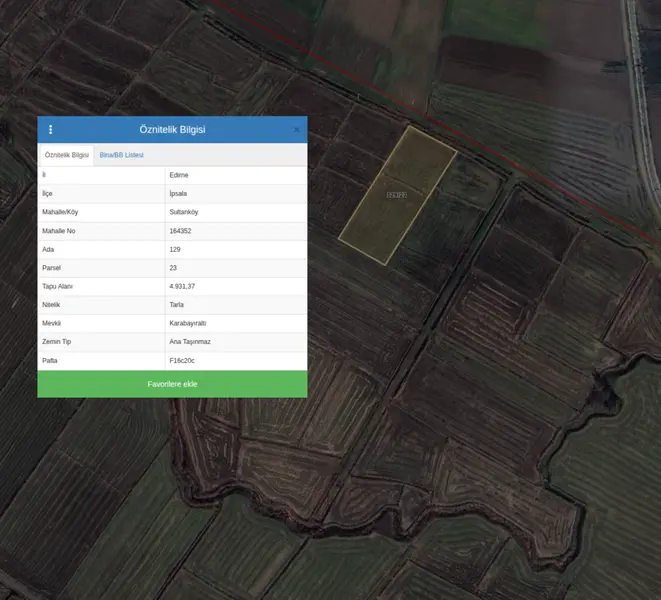Click the İpsala district value
Viewport: 661px width, 600px height.
[x=178, y=194]
